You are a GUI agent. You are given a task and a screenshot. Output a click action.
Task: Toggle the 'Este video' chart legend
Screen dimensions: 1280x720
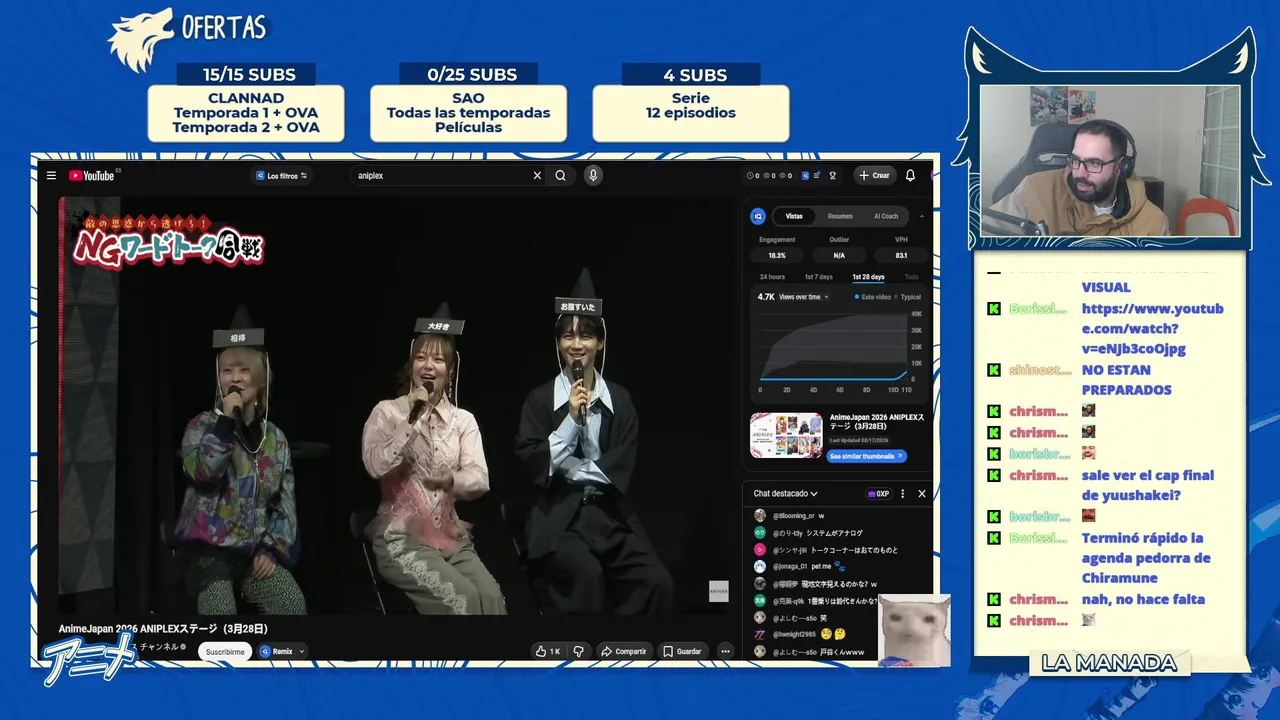pos(872,297)
